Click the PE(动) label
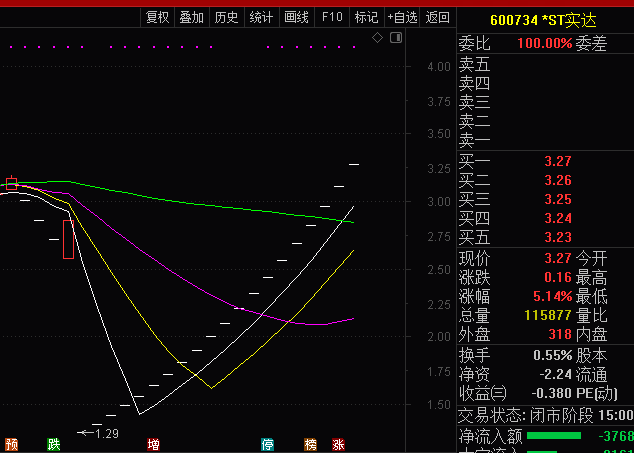The height and width of the screenshot is (453, 634). click(597, 393)
